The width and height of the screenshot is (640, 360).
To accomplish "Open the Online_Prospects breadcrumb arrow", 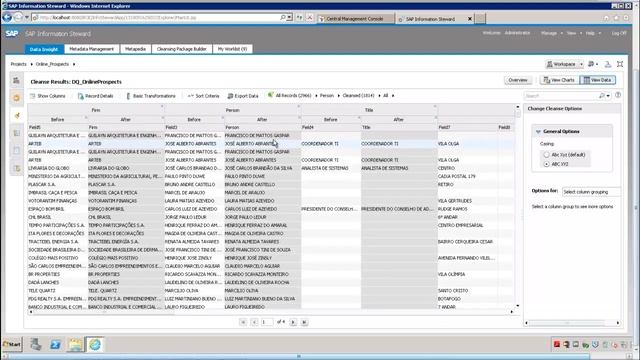I will point(74,64).
